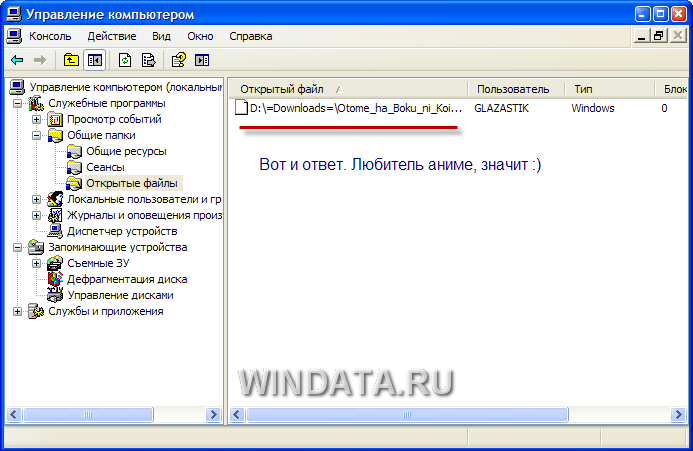
Task: Minimize the inner MDI console window
Action: [642, 35]
